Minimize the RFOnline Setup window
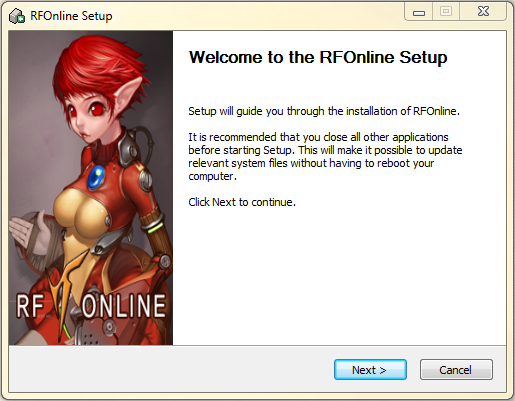The width and height of the screenshot is (515, 401). [419, 12]
